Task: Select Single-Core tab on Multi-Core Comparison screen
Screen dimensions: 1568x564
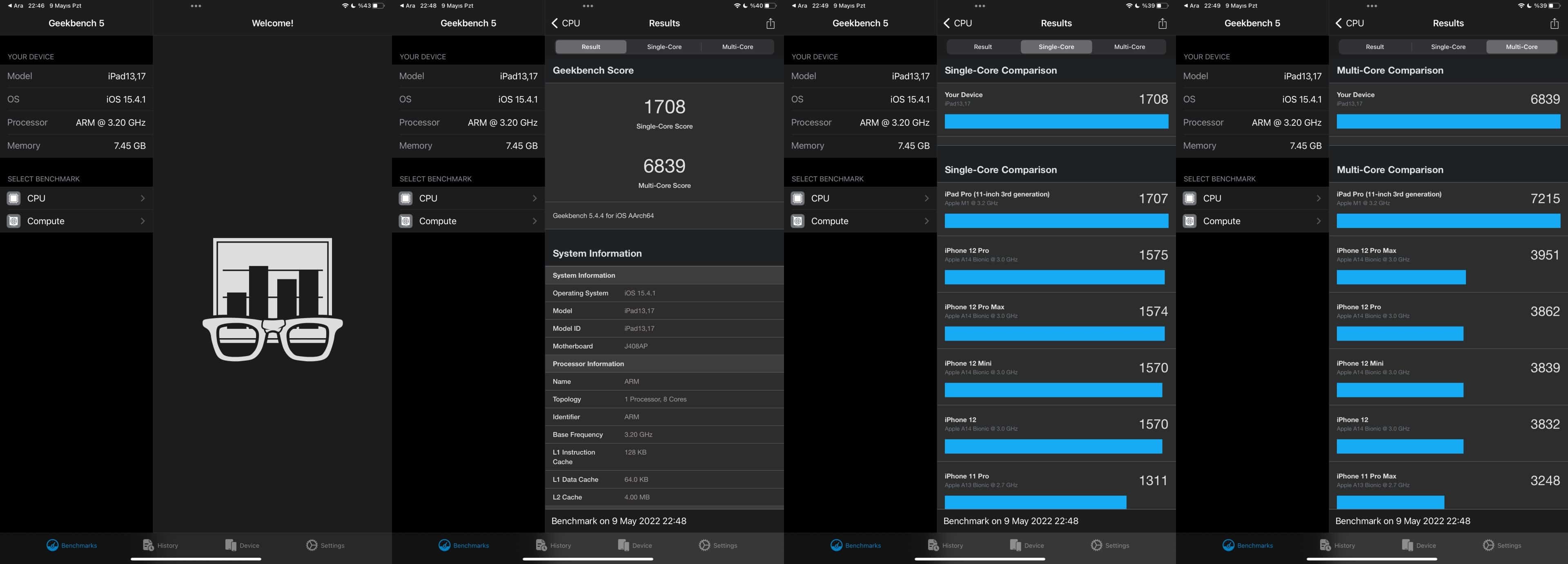Action: point(1448,47)
